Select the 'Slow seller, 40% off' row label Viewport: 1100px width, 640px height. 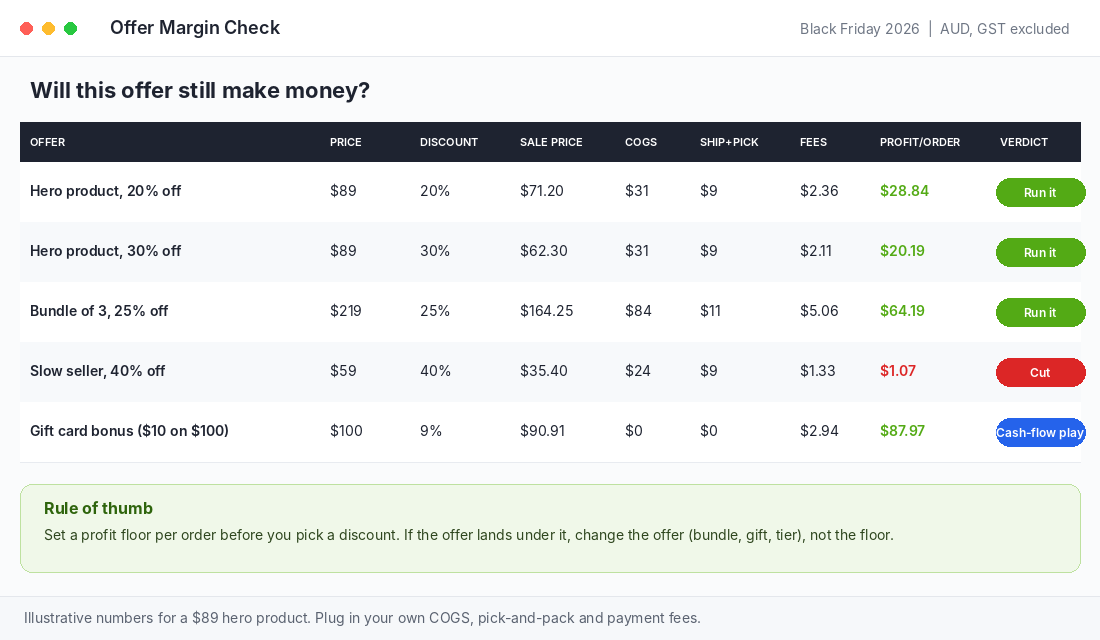[x=98, y=371]
